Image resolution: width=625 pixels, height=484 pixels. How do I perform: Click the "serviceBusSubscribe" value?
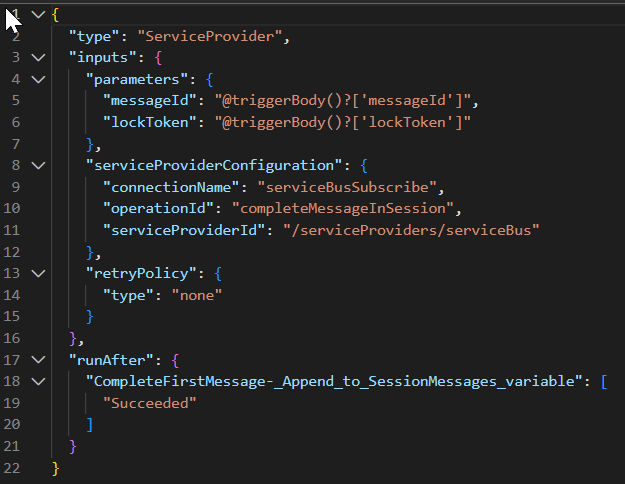(x=347, y=187)
